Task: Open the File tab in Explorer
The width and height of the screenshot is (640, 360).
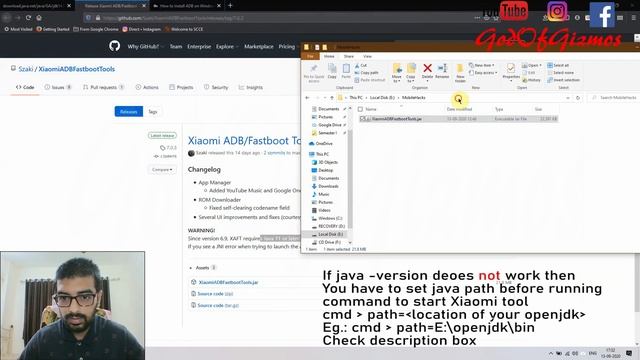Action: [x=310, y=56]
